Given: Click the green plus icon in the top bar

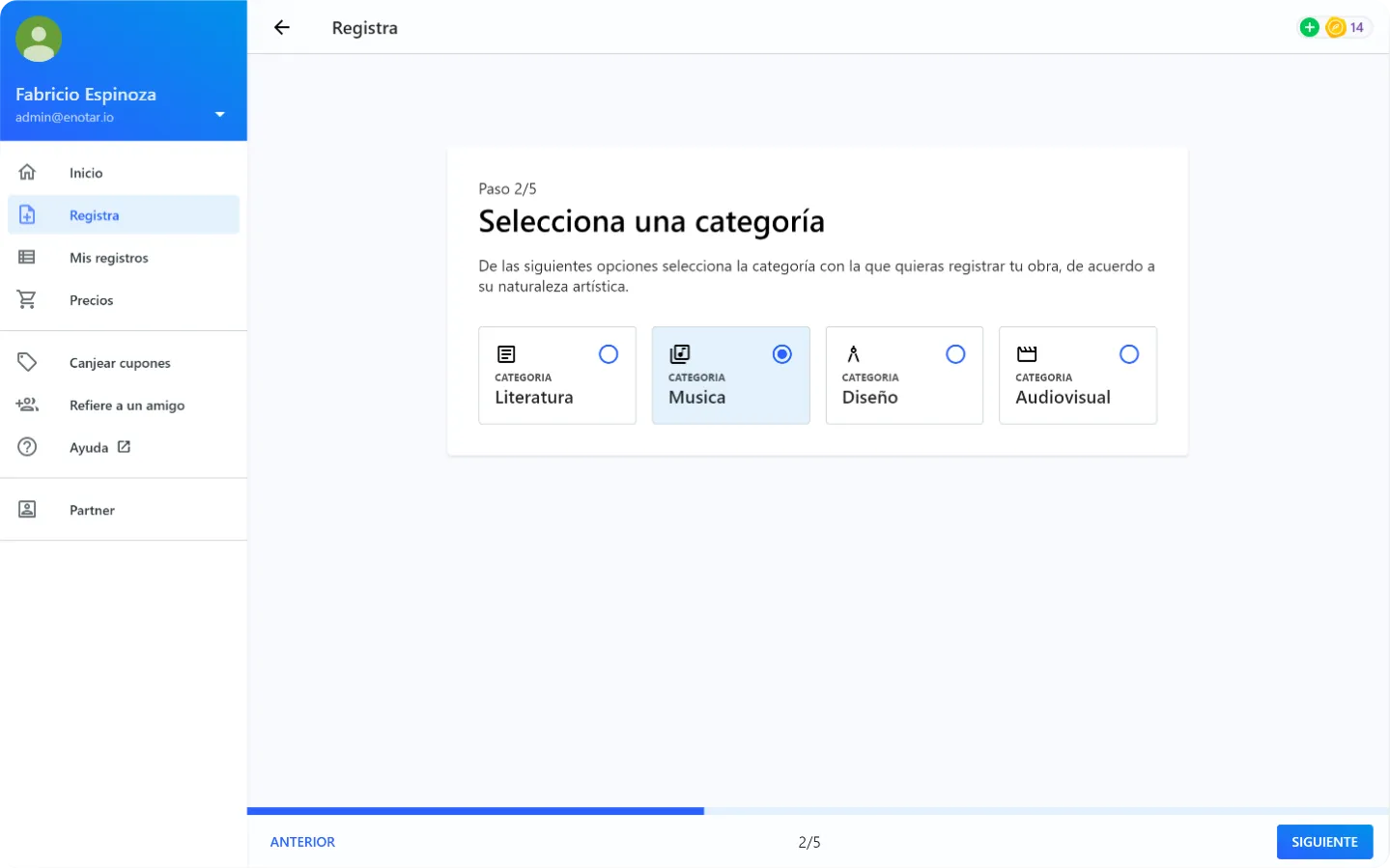Looking at the screenshot, I should pos(1309,27).
